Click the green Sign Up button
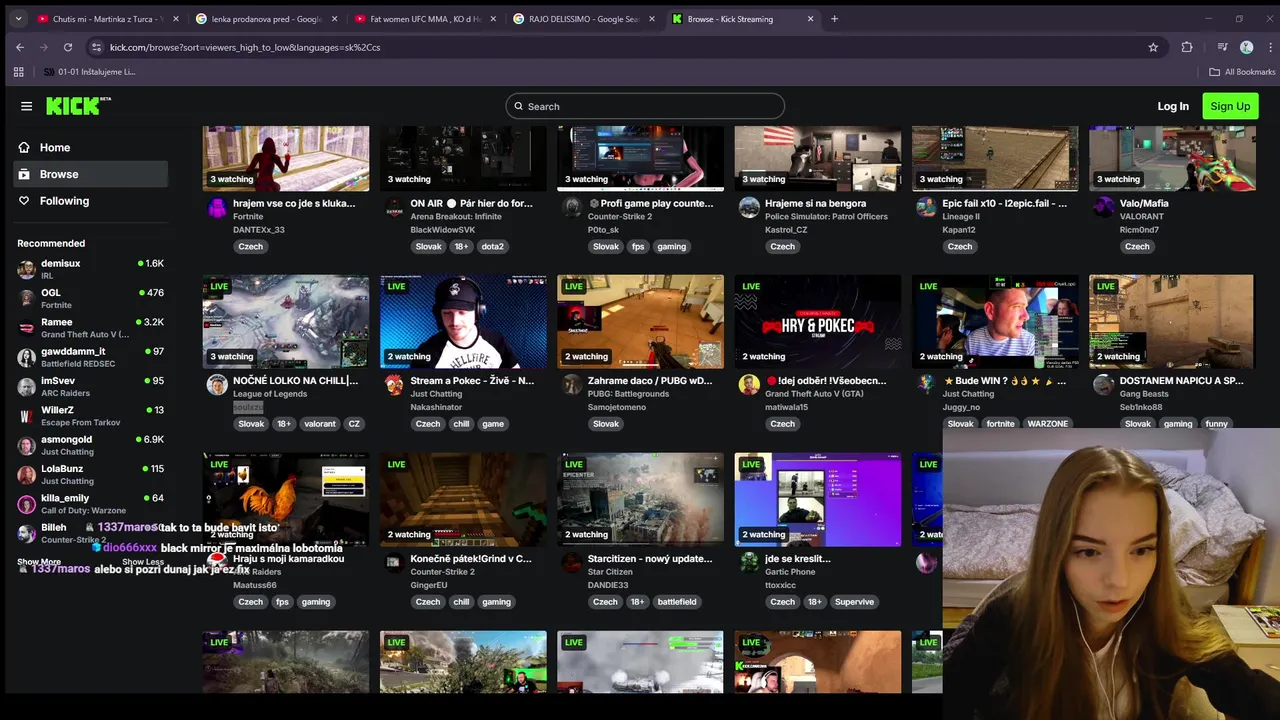 pos(1230,106)
